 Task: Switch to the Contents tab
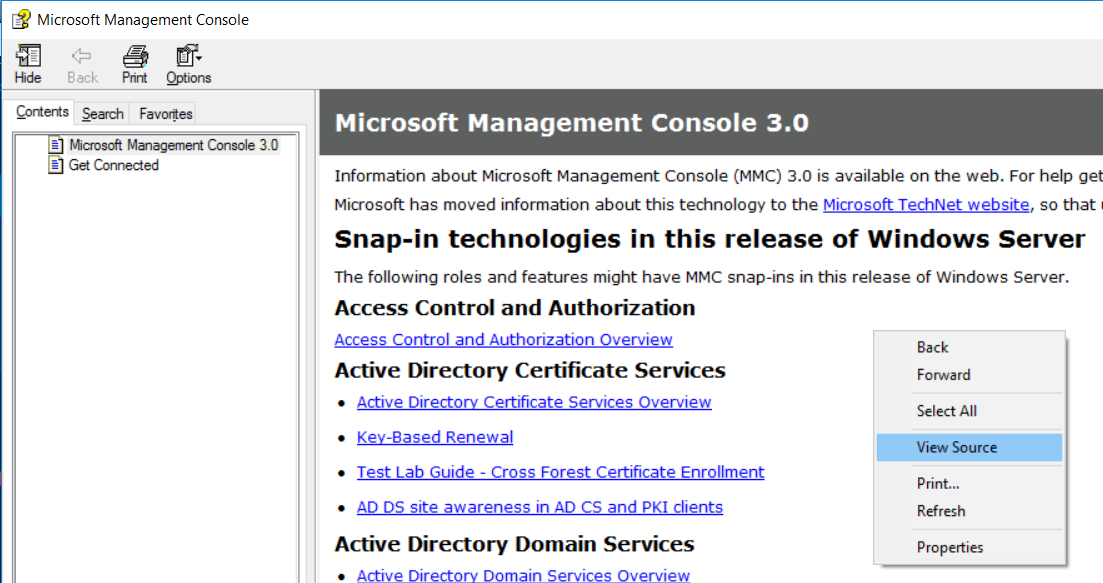pyautogui.click(x=42, y=112)
